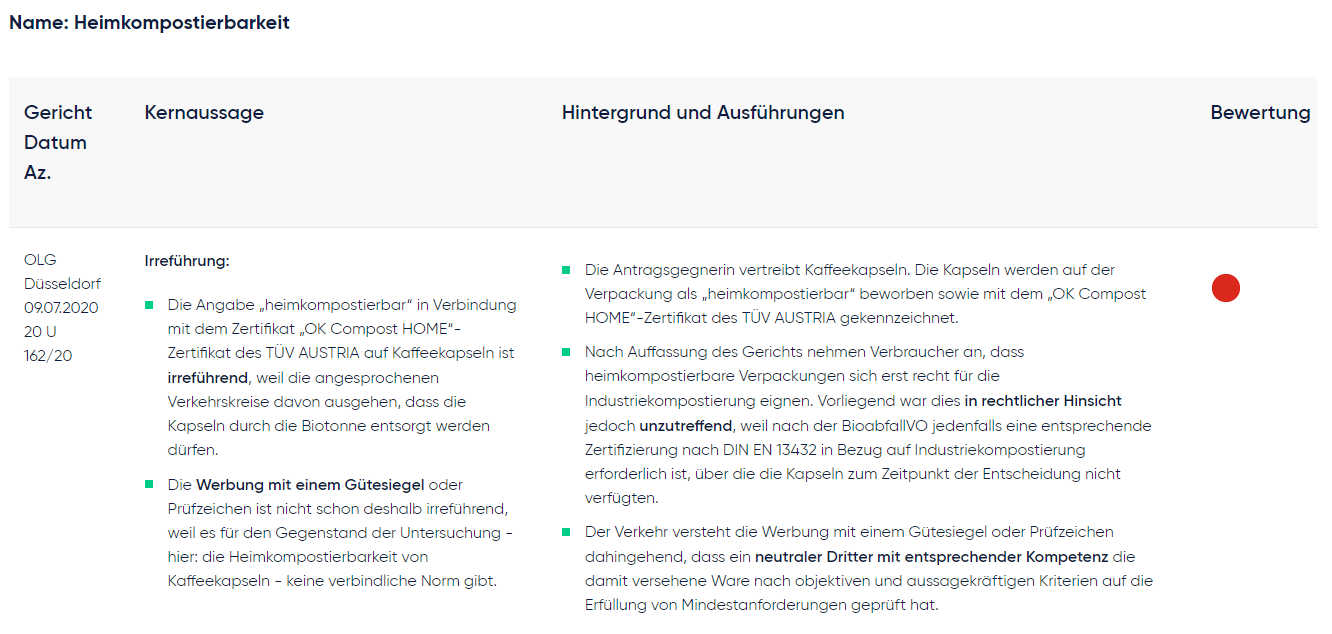Click green bullet beside 'Die Antragsgegnerin vertreibt Kaffeekapseln'

pyautogui.click(x=566, y=270)
